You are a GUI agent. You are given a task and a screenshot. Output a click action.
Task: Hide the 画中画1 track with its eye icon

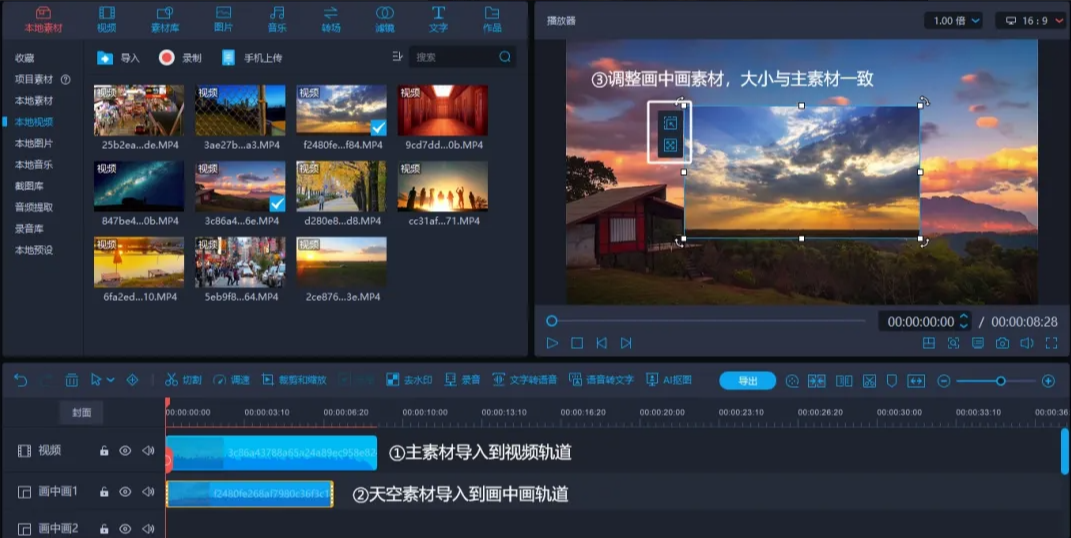tap(125, 492)
